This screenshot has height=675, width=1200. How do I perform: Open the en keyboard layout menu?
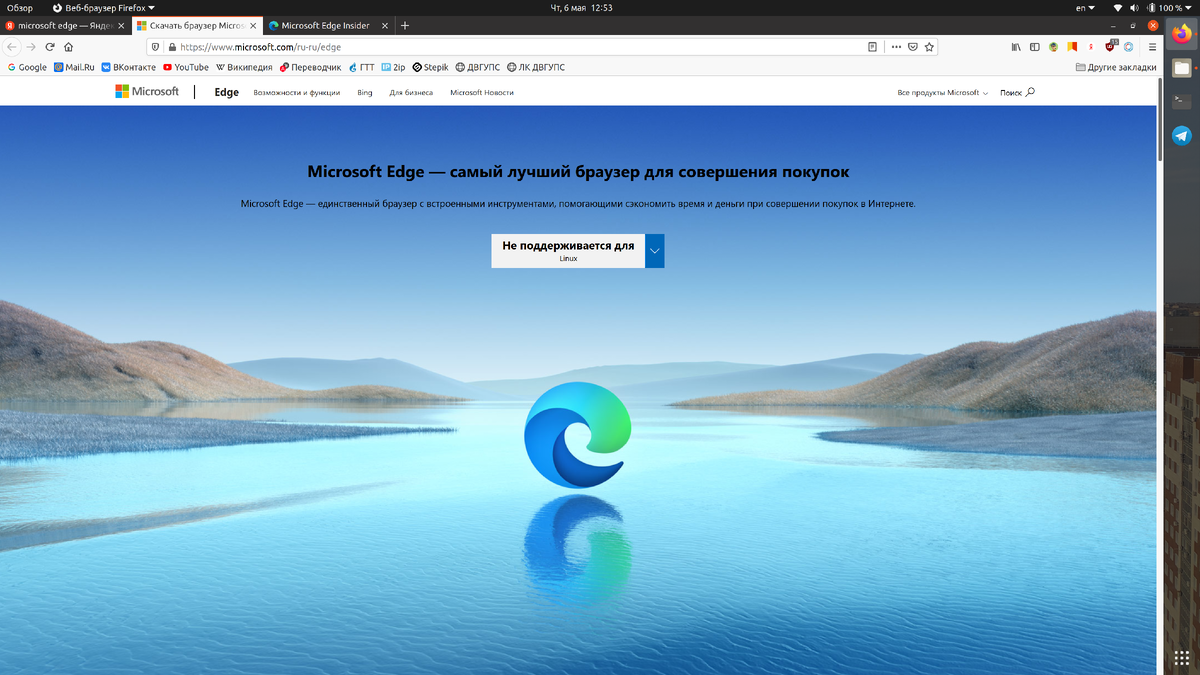(x=1084, y=7)
